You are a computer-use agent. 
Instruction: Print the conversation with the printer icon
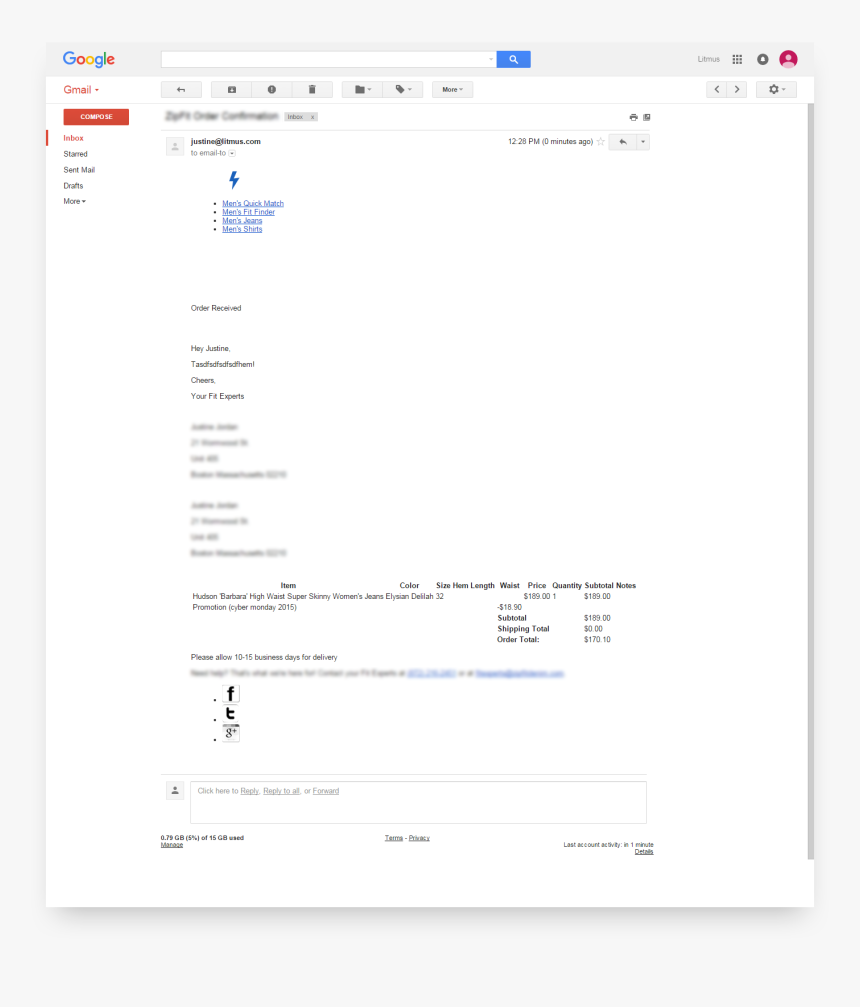click(633, 117)
